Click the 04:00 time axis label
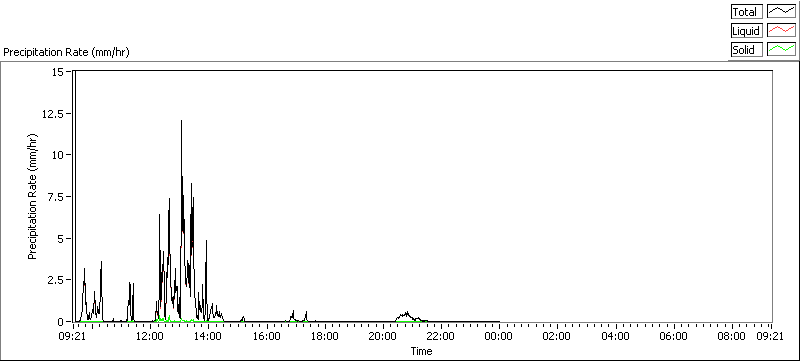The width and height of the screenshot is (800, 361). tap(615, 336)
